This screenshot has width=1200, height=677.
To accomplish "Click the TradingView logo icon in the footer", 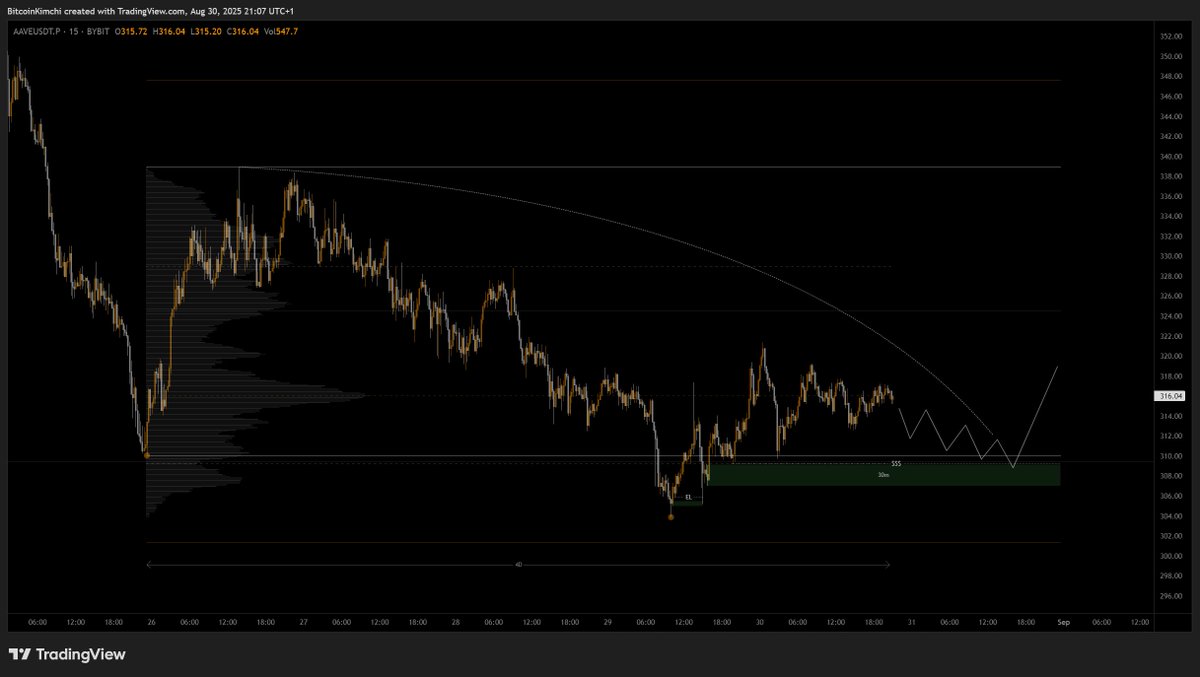I will (19, 654).
